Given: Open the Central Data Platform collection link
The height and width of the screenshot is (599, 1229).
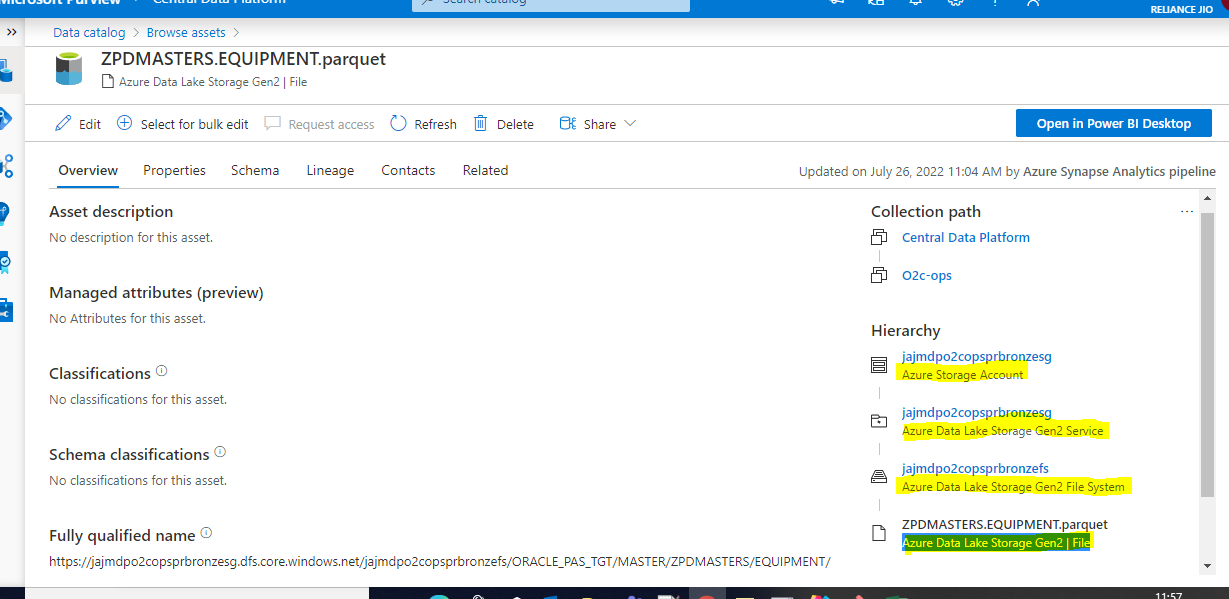Looking at the screenshot, I should pos(966,238).
